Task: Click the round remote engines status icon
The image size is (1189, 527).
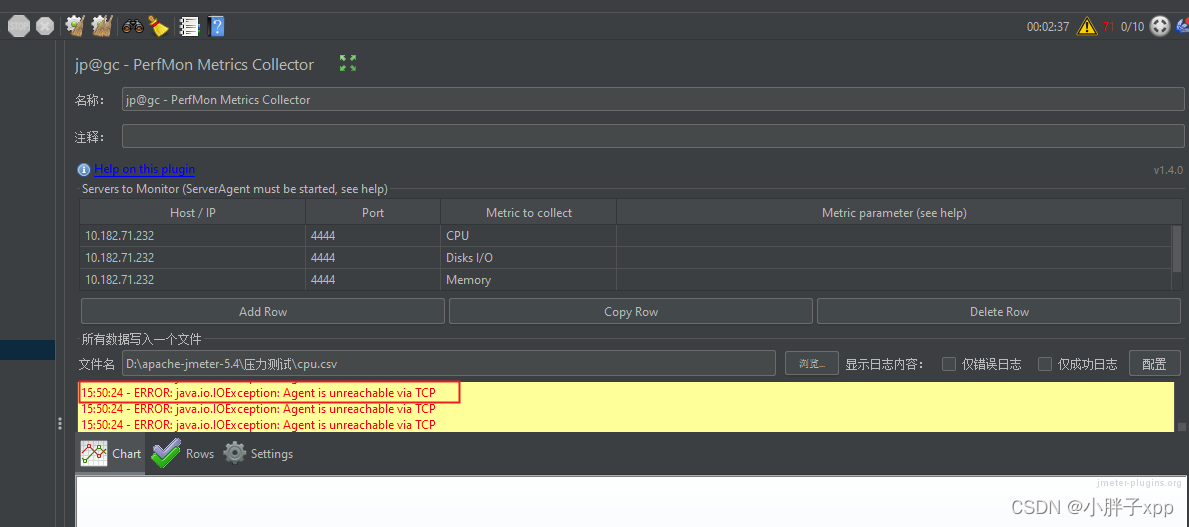Action: (1159, 27)
